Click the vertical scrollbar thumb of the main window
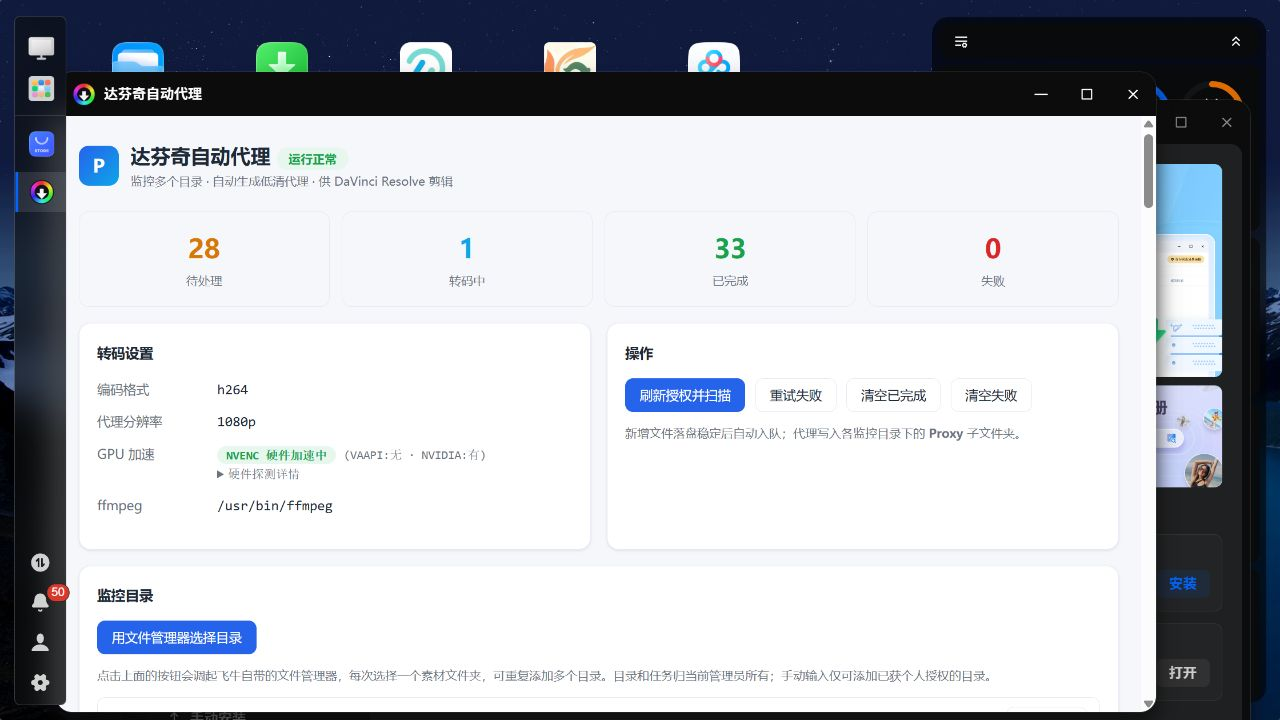1280x720 pixels. click(x=1149, y=171)
